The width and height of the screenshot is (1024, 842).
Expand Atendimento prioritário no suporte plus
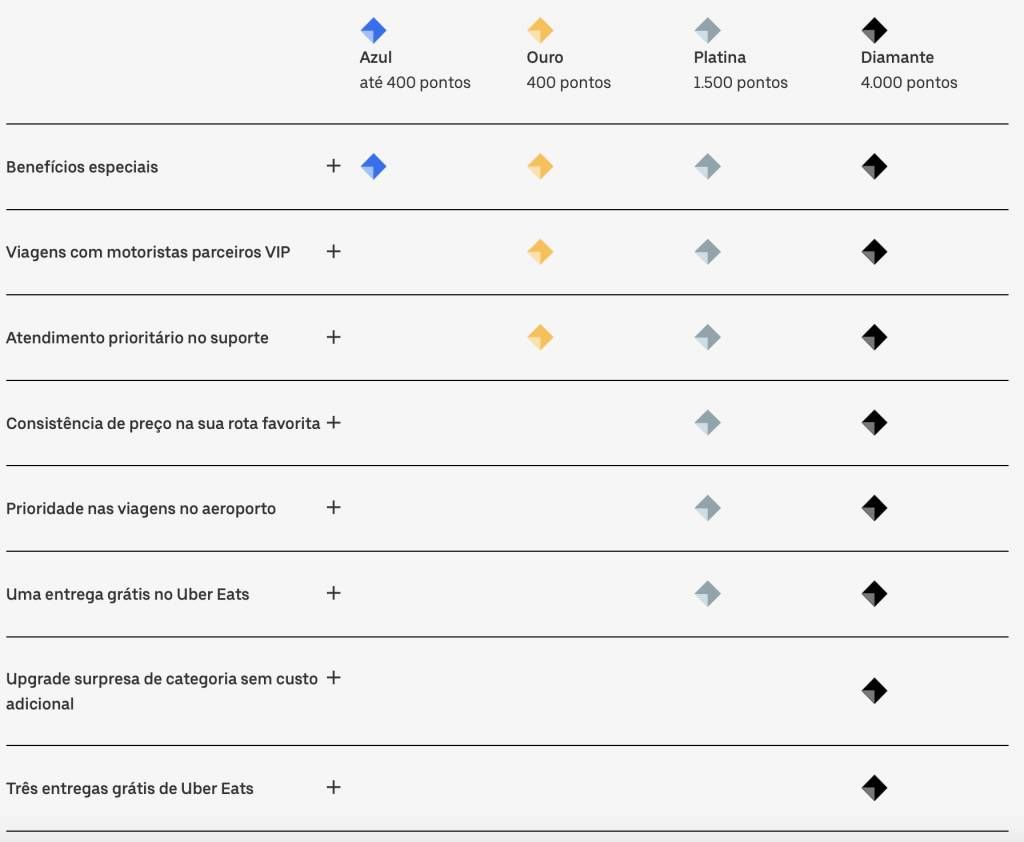(x=334, y=337)
